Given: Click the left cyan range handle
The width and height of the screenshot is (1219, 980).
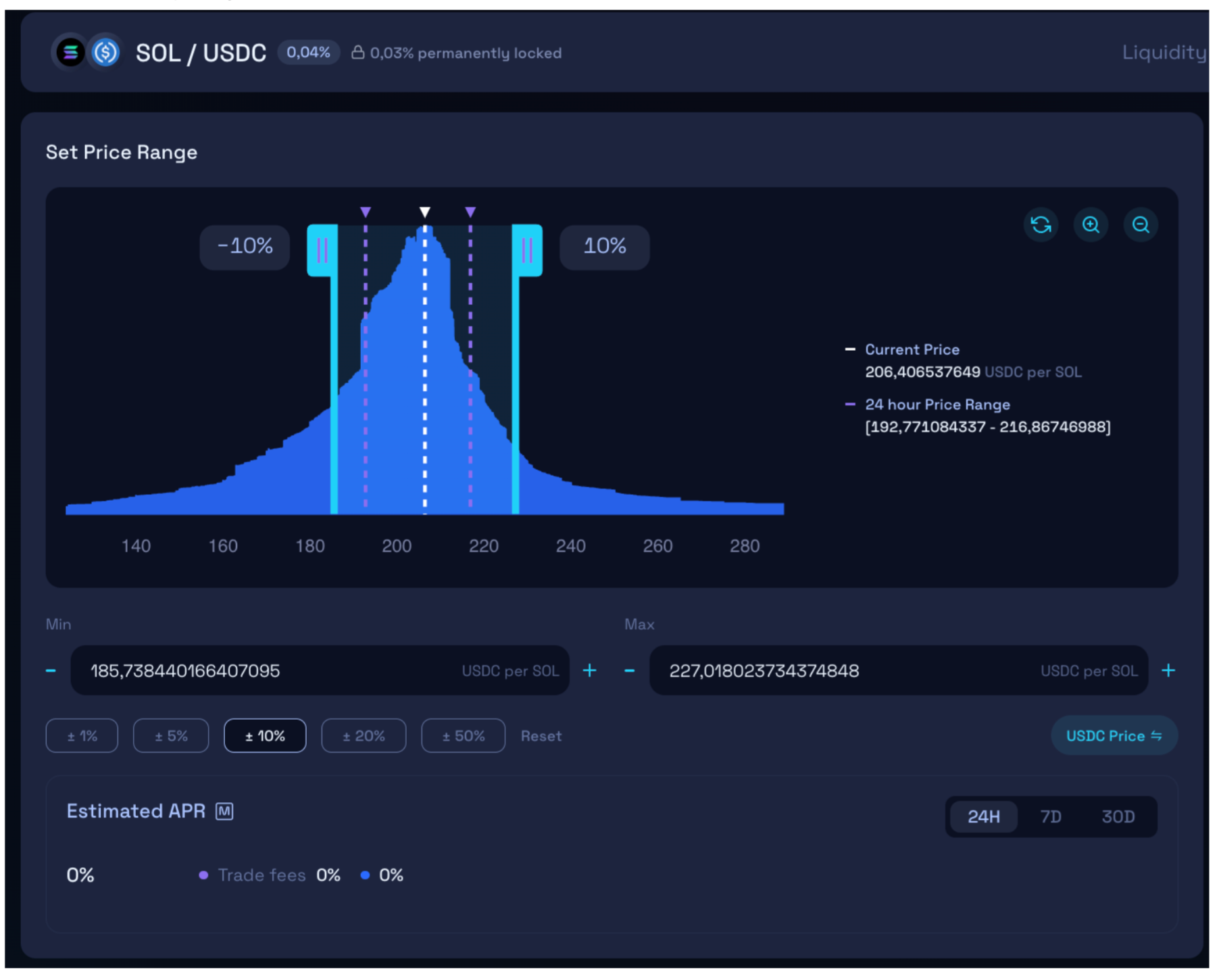Looking at the screenshot, I should [x=322, y=250].
